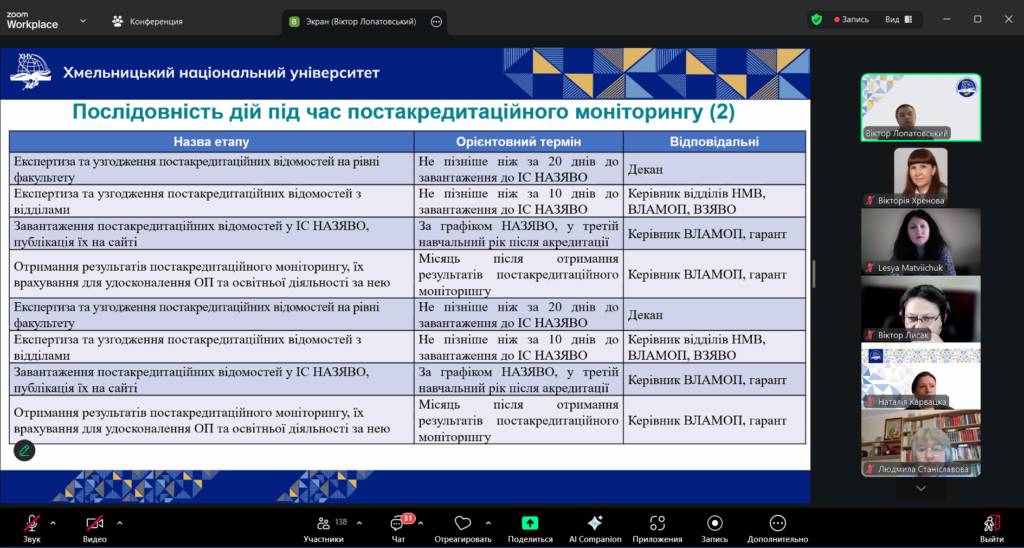The image size is (1024, 548).
Task: Open AI Companion
Action: click(595, 523)
